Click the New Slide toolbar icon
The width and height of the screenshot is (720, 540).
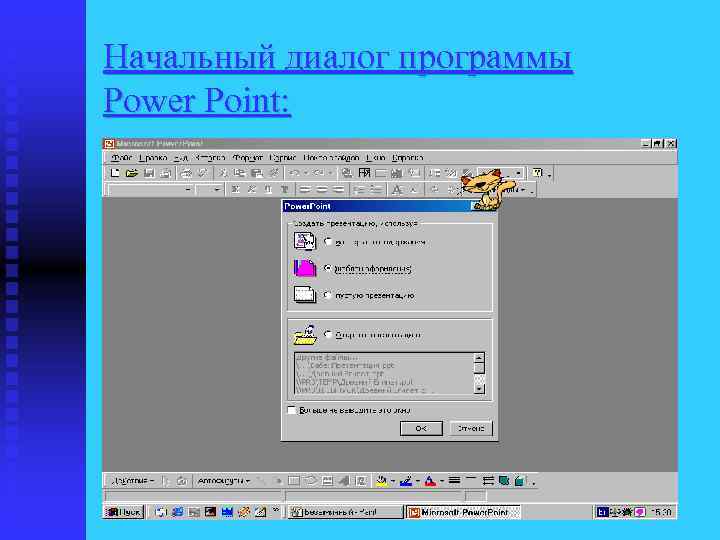[x=414, y=173]
